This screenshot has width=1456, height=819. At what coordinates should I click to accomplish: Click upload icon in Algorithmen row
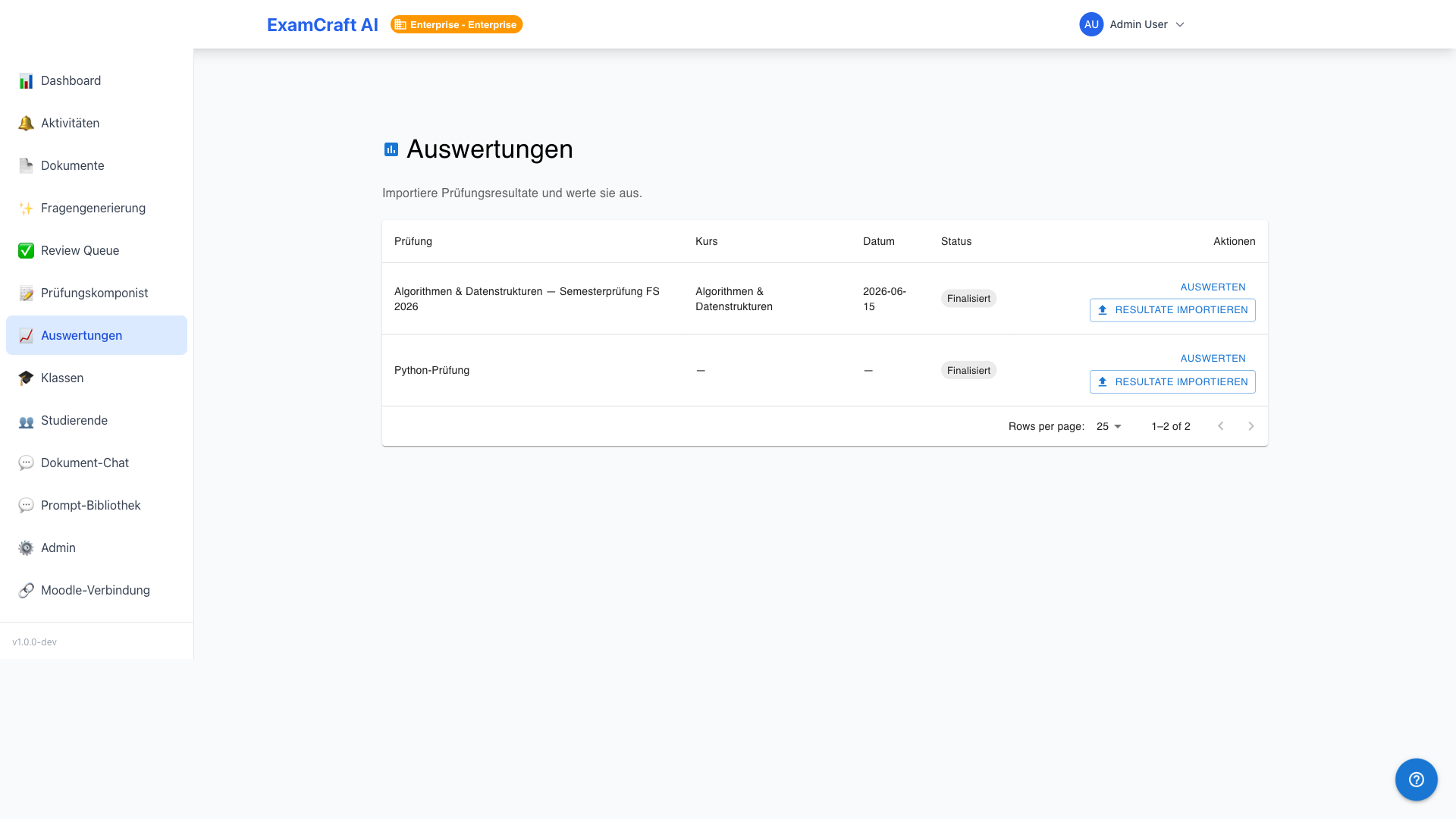point(1103,310)
